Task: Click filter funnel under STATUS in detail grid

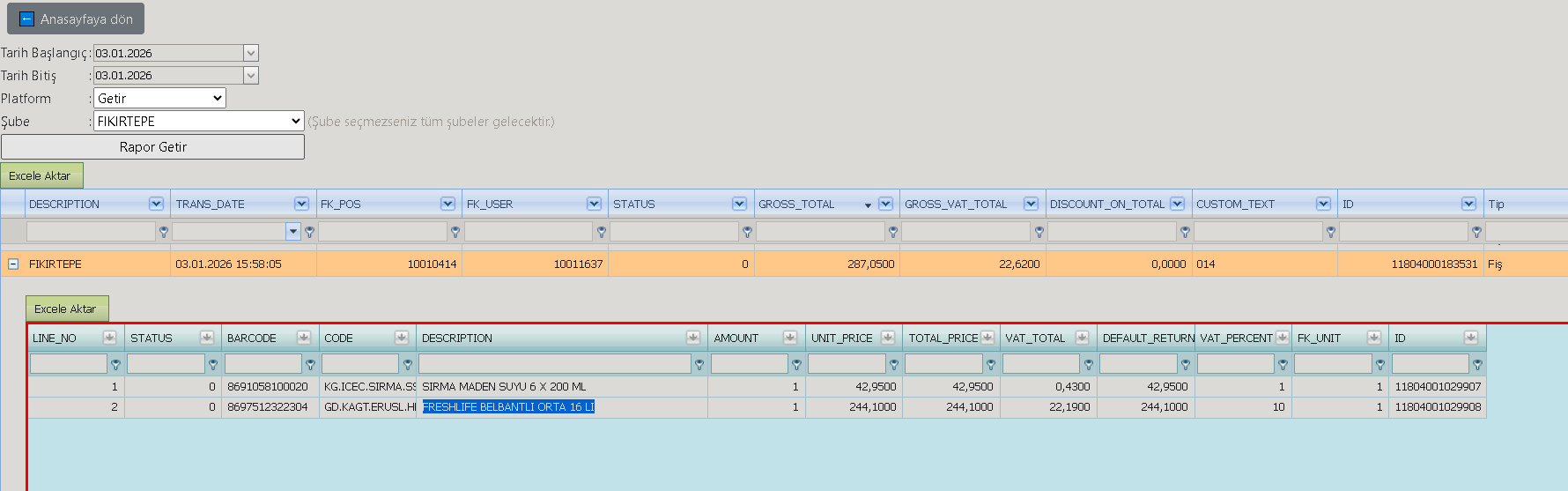Action: 212,364
